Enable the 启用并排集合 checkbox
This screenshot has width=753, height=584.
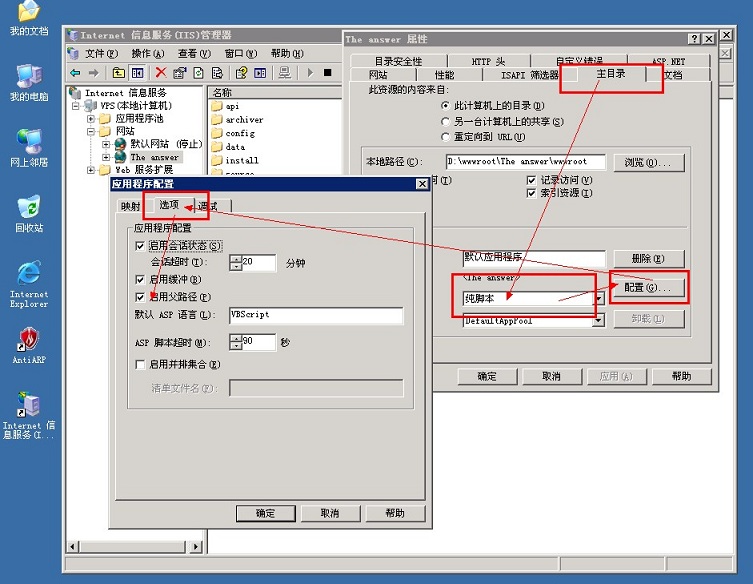click(140, 365)
